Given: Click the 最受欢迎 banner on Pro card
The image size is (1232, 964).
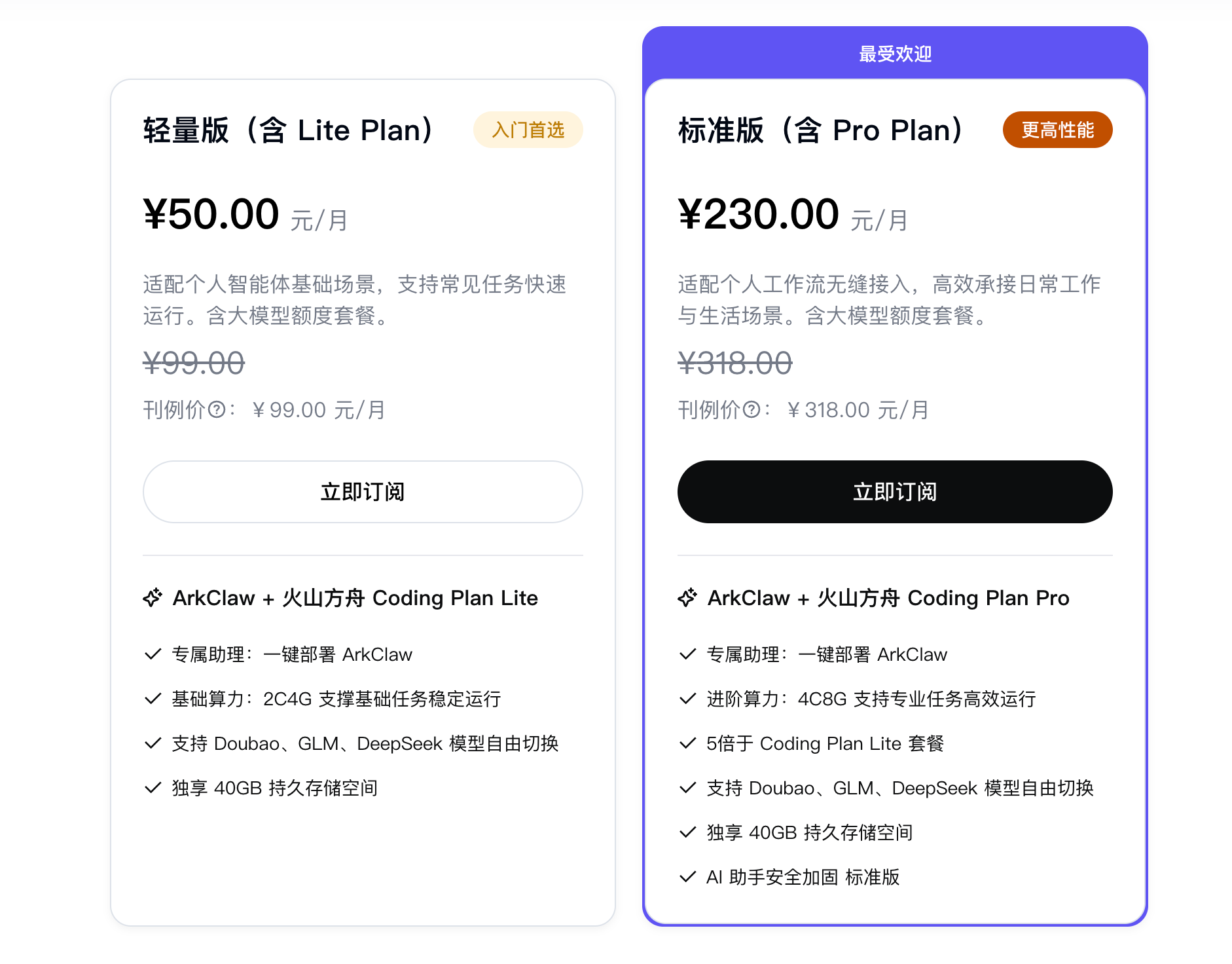Looking at the screenshot, I should coord(894,53).
